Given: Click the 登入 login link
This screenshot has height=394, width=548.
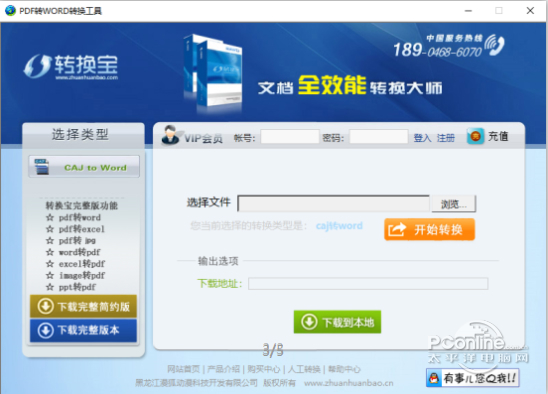Looking at the screenshot, I should coord(423,138).
